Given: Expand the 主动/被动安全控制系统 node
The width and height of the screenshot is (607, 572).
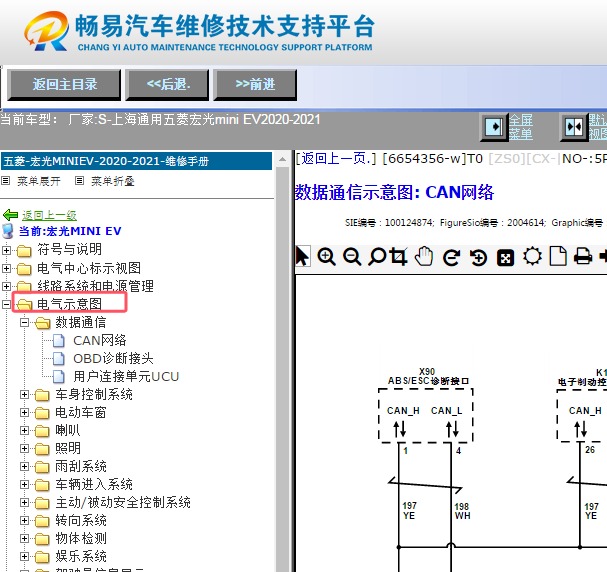Looking at the screenshot, I should click(24, 502).
